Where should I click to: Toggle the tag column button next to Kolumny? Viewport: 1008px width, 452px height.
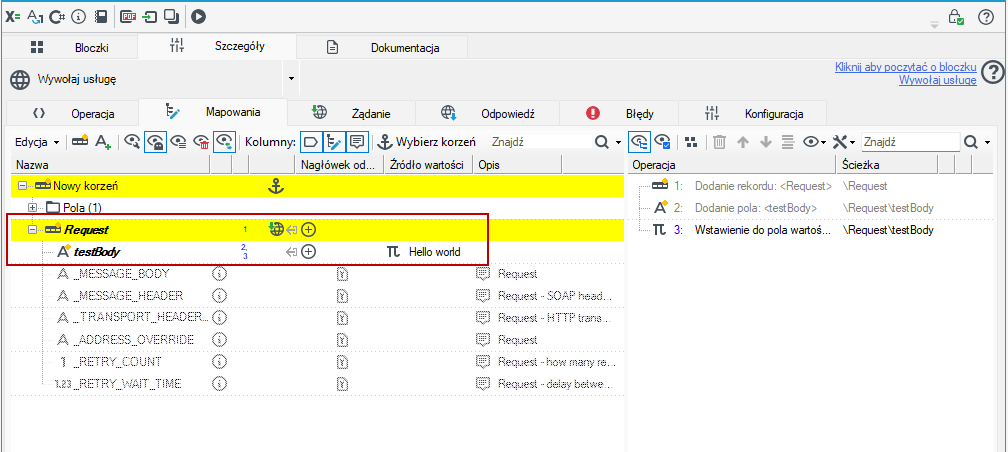coord(311,141)
